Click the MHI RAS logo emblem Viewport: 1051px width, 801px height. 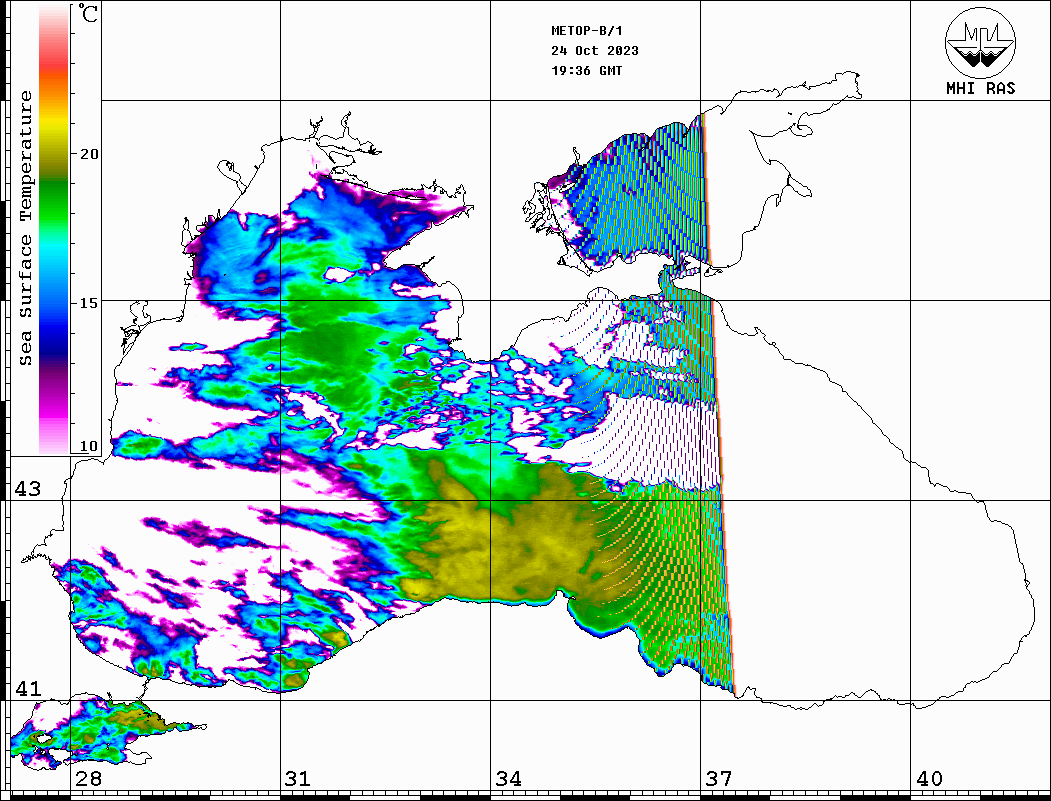coord(981,42)
